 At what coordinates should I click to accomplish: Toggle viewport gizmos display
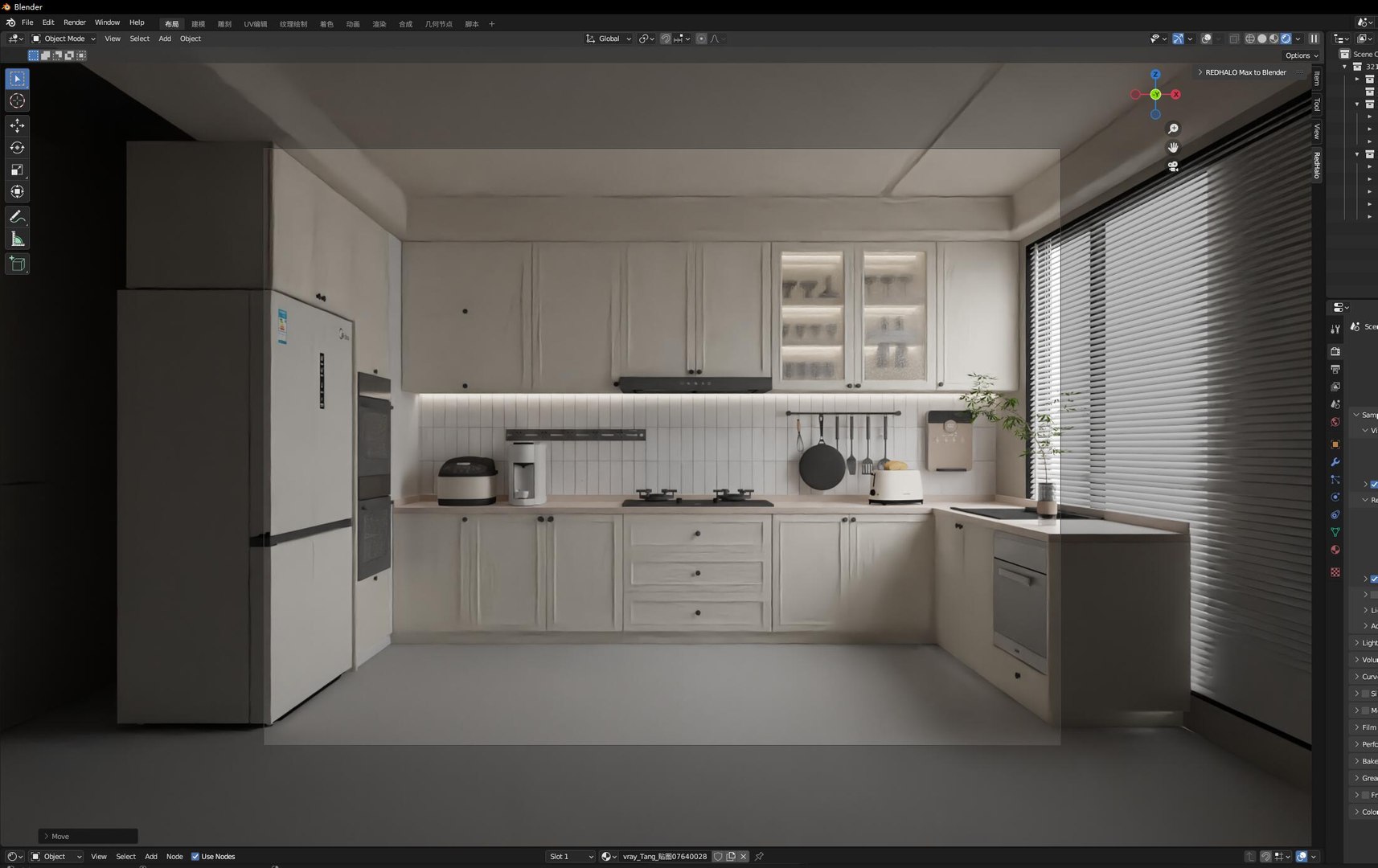(x=1178, y=39)
